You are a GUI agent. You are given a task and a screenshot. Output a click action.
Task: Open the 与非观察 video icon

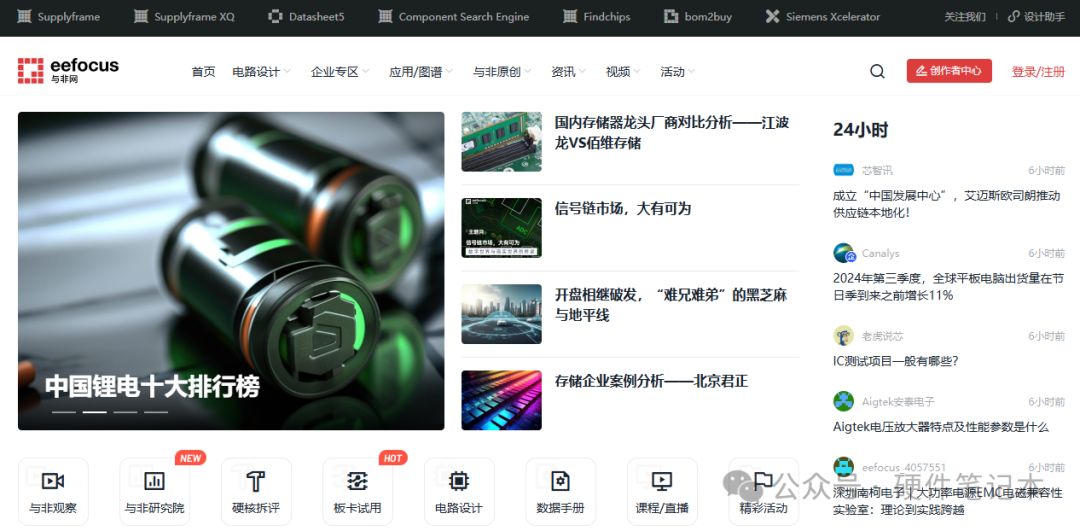click(x=53, y=481)
